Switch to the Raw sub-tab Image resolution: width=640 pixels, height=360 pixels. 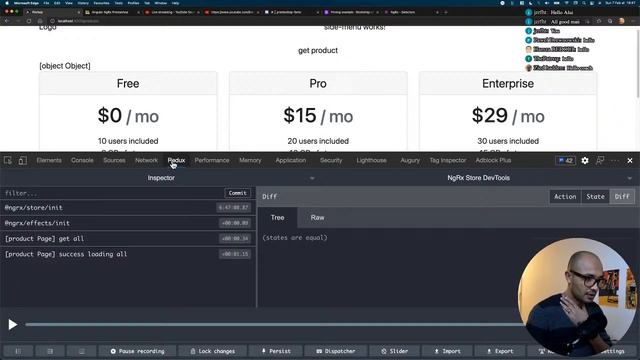coord(317,218)
